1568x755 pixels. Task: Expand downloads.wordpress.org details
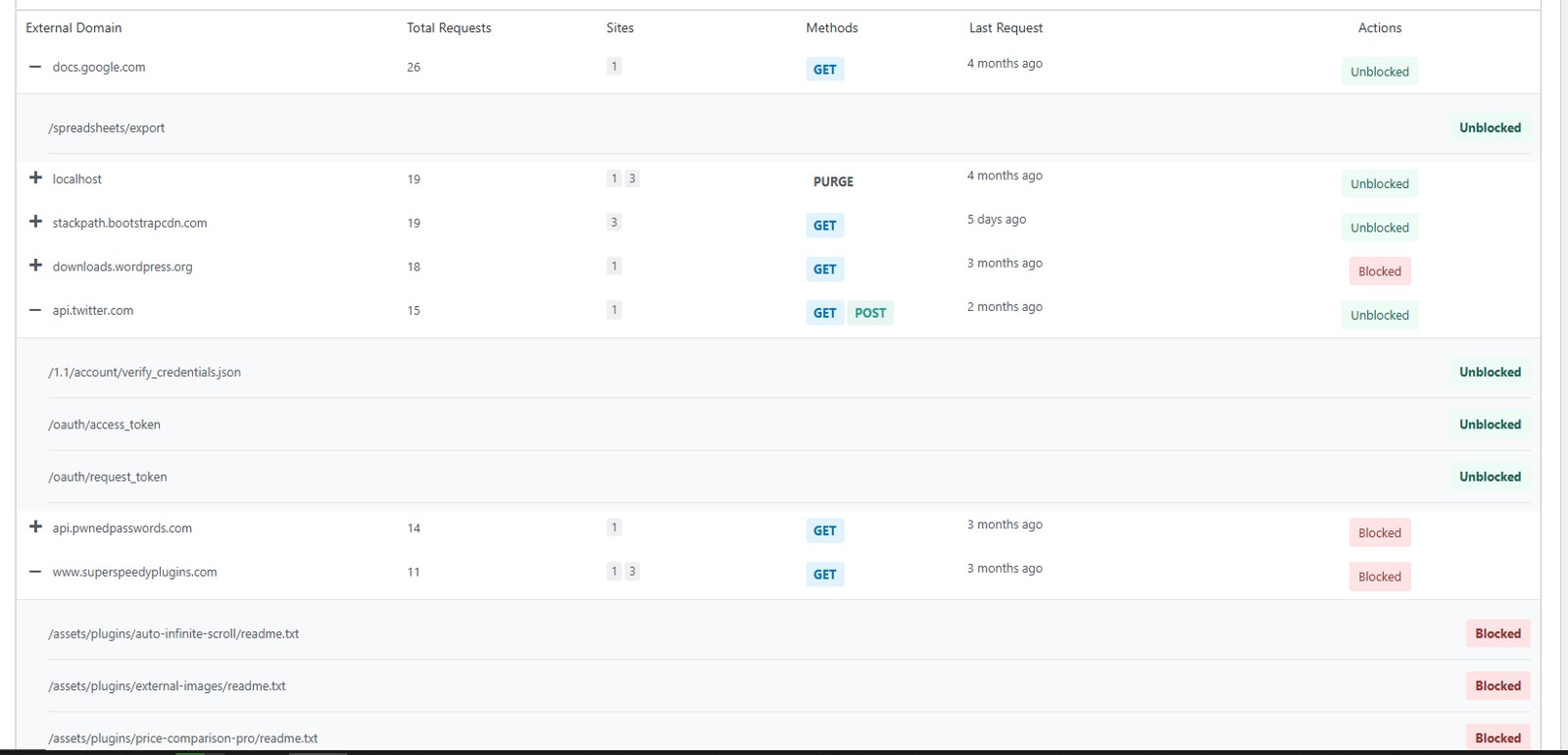coord(35,266)
